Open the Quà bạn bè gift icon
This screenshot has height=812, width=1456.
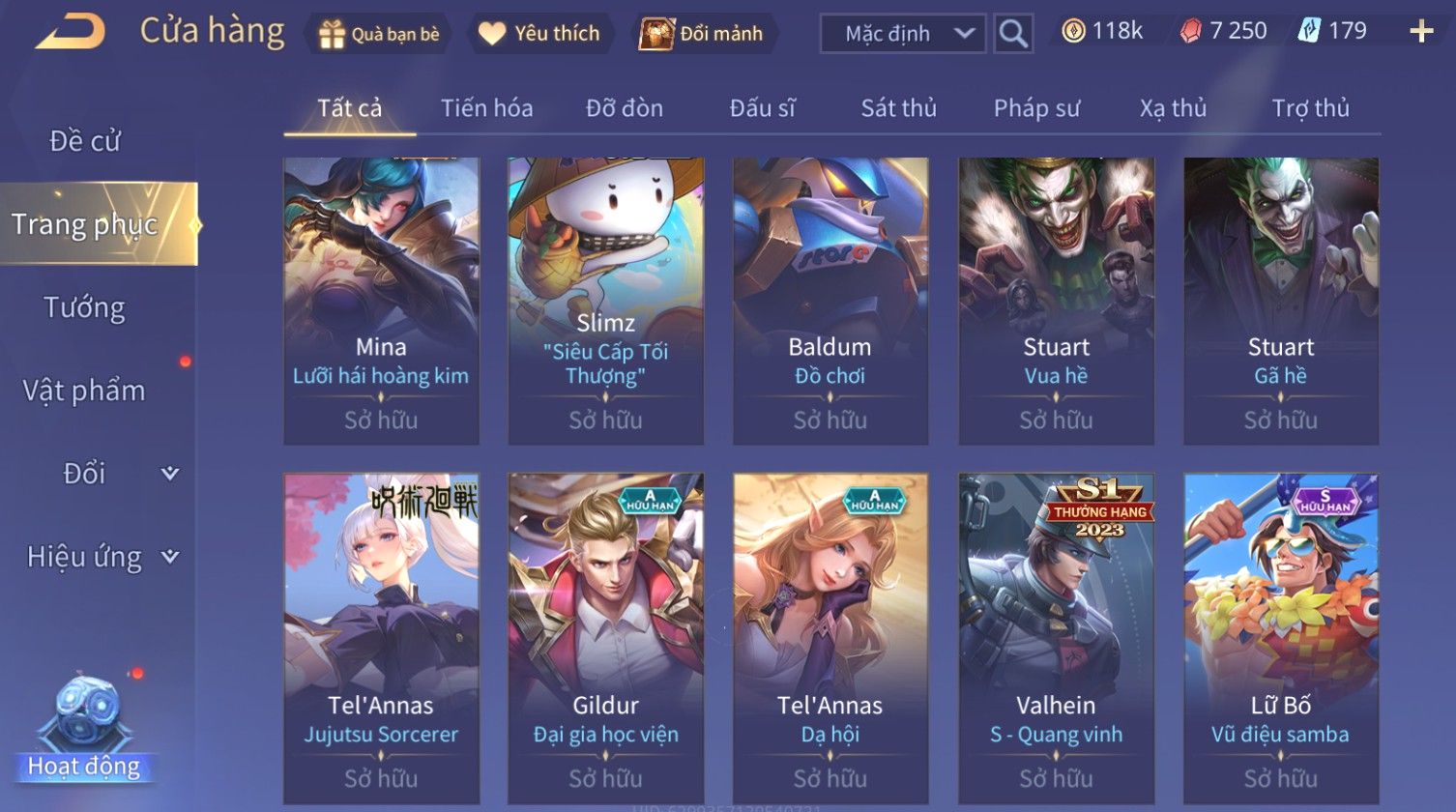332,35
